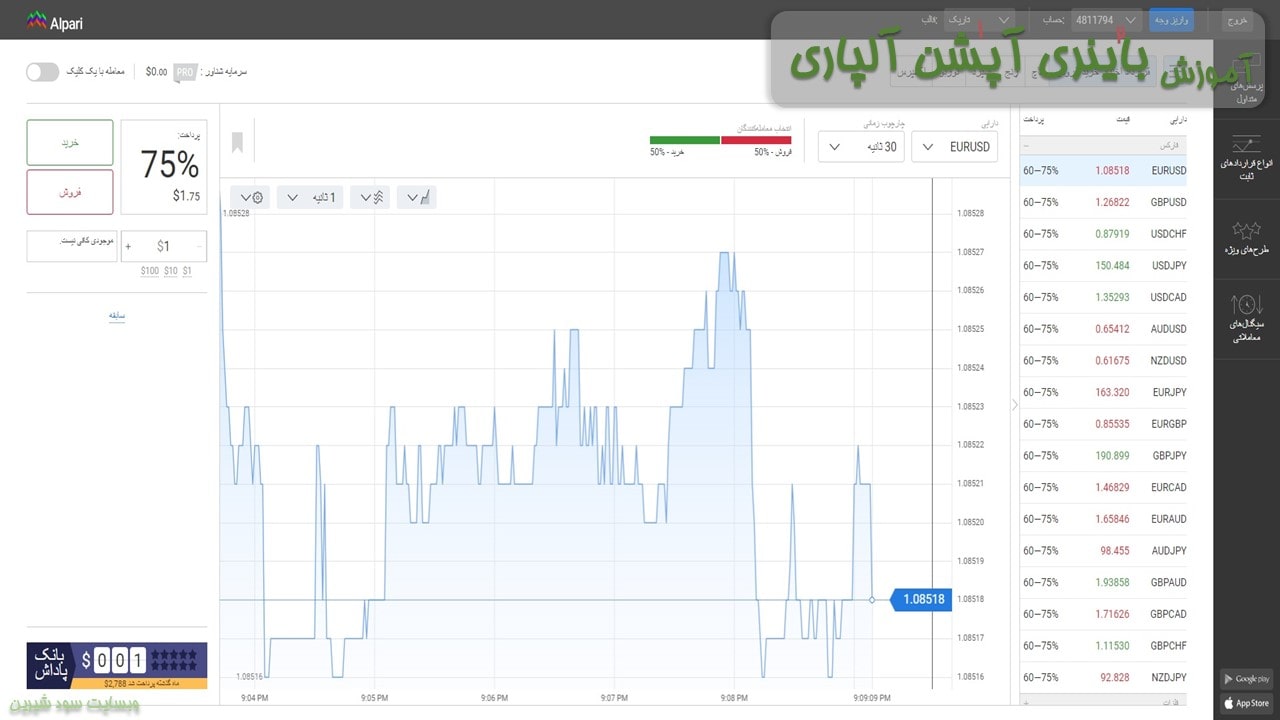This screenshot has height=720, width=1280.
Task: Click the App Store badge
Action: pyautogui.click(x=1246, y=703)
